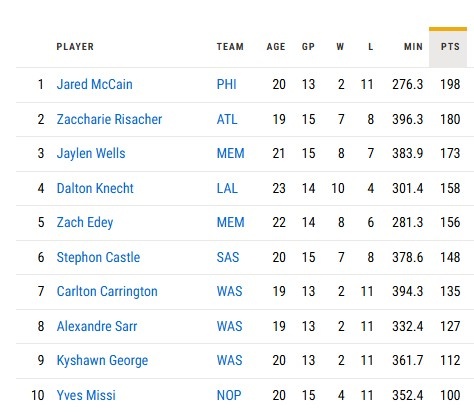The width and height of the screenshot is (474, 412).
Task: Sort by the GP column header
Action: pos(308,47)
